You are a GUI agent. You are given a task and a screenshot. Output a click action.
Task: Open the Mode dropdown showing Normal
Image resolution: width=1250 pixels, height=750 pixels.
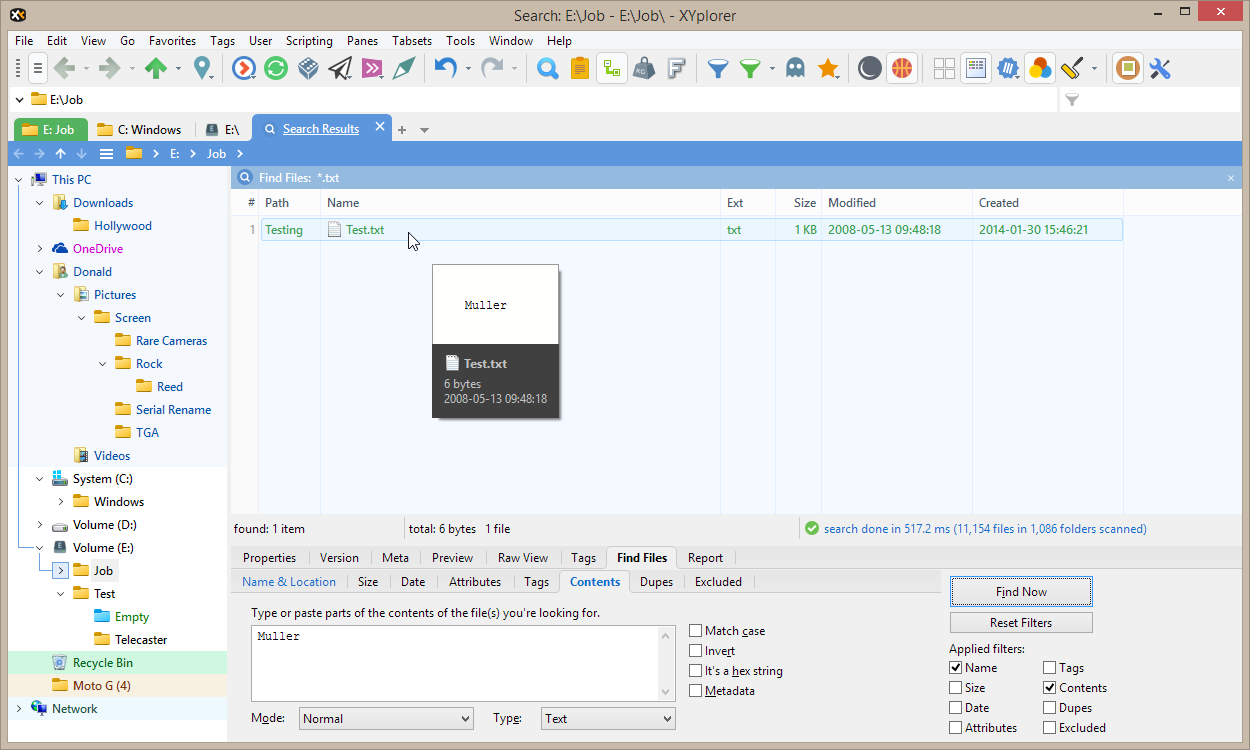coord(386,718)
